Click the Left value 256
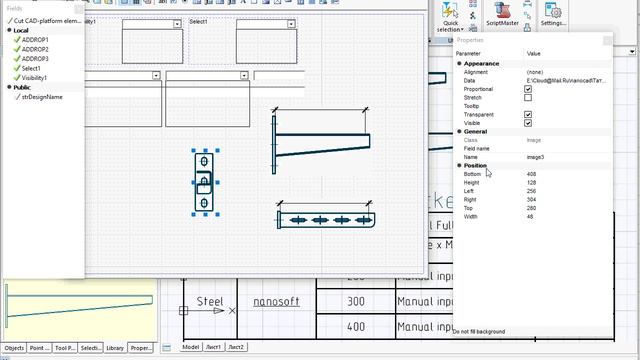The image size is (640, 360). [x=531, y=191]
